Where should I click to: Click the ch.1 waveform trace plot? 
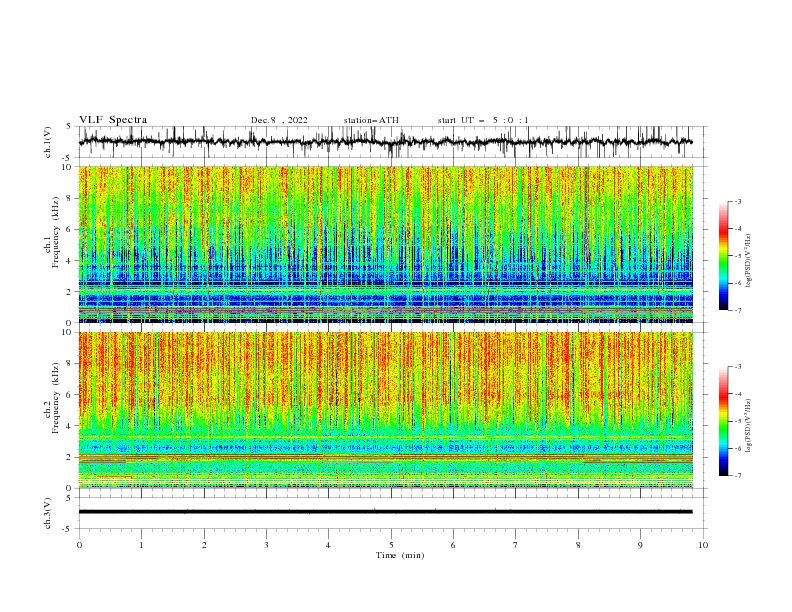click(385, 142)
